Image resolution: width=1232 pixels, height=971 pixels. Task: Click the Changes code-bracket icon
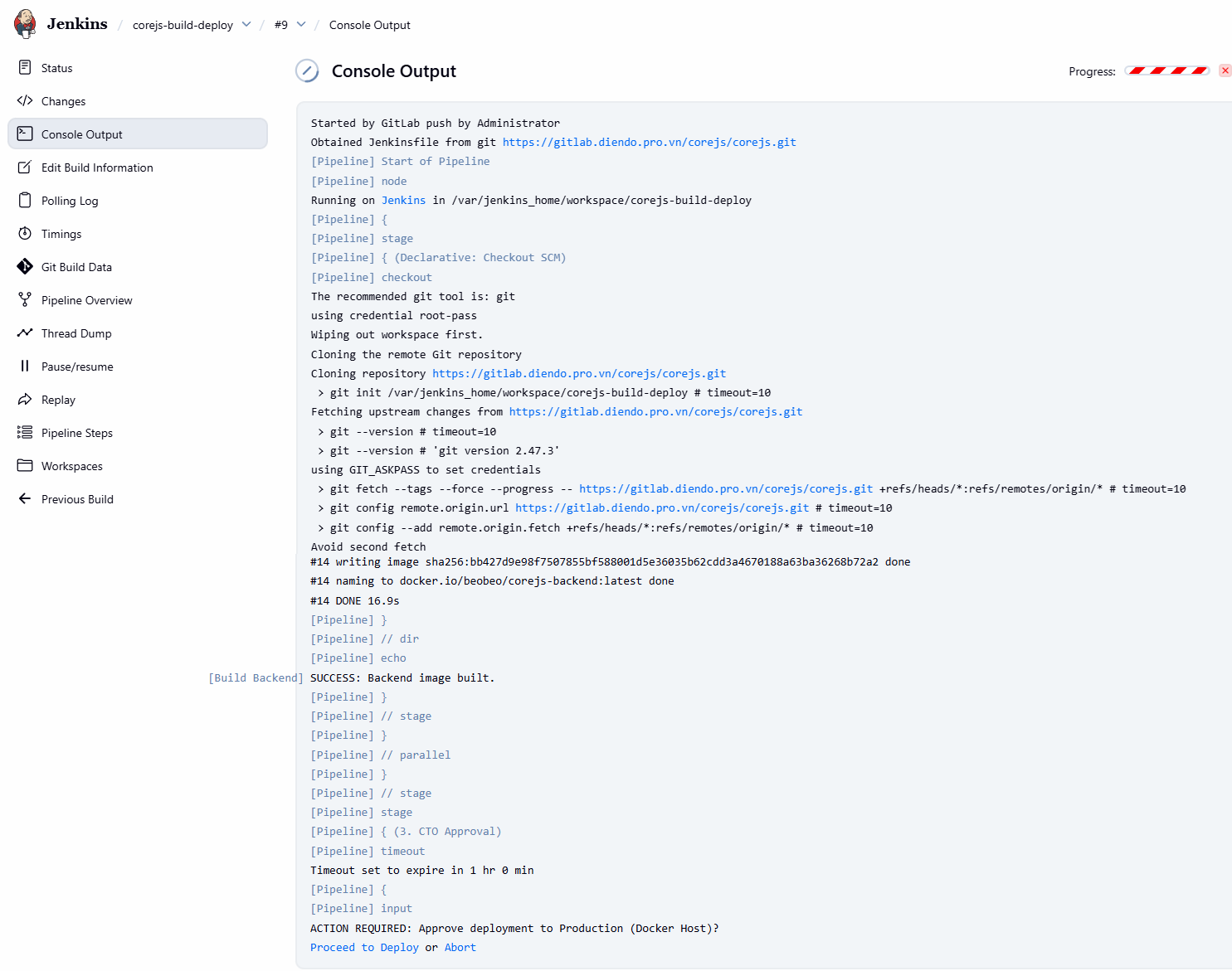coord(25,101)
